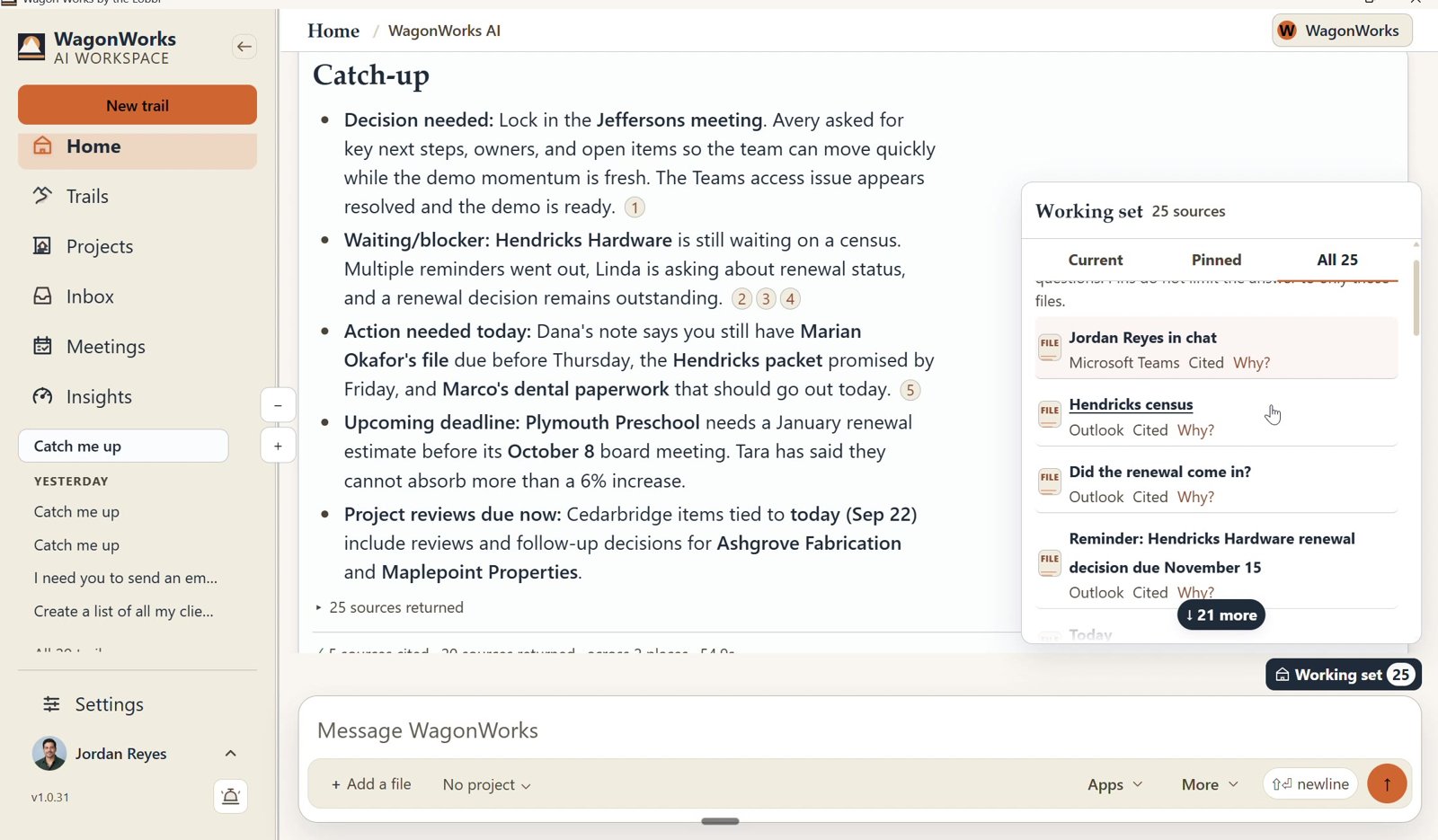Click the Meetings calendar icon

click(x=42, y=346)
